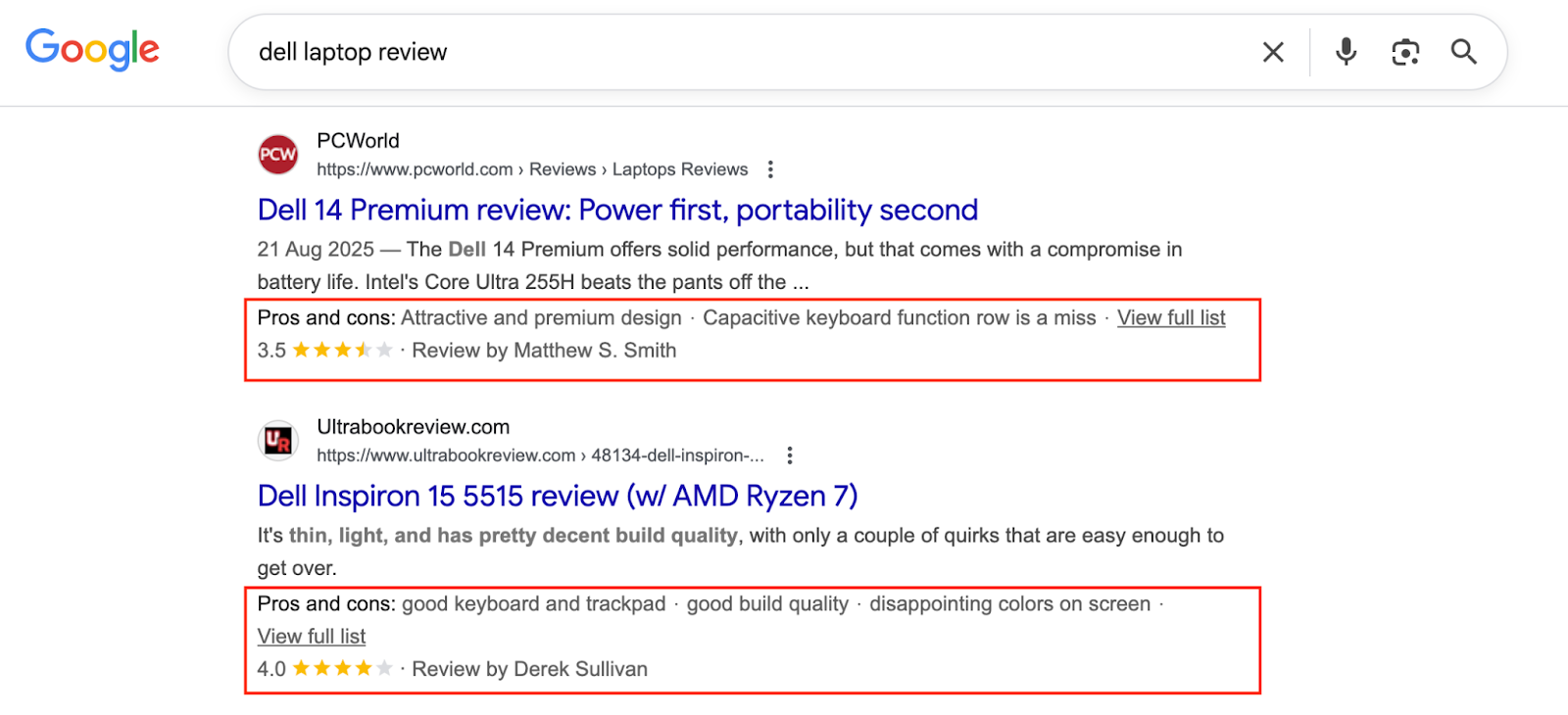Click the Google logo
Viewport: 1568px width, 715px height.
pyautogui.click(x=91, y=50)
